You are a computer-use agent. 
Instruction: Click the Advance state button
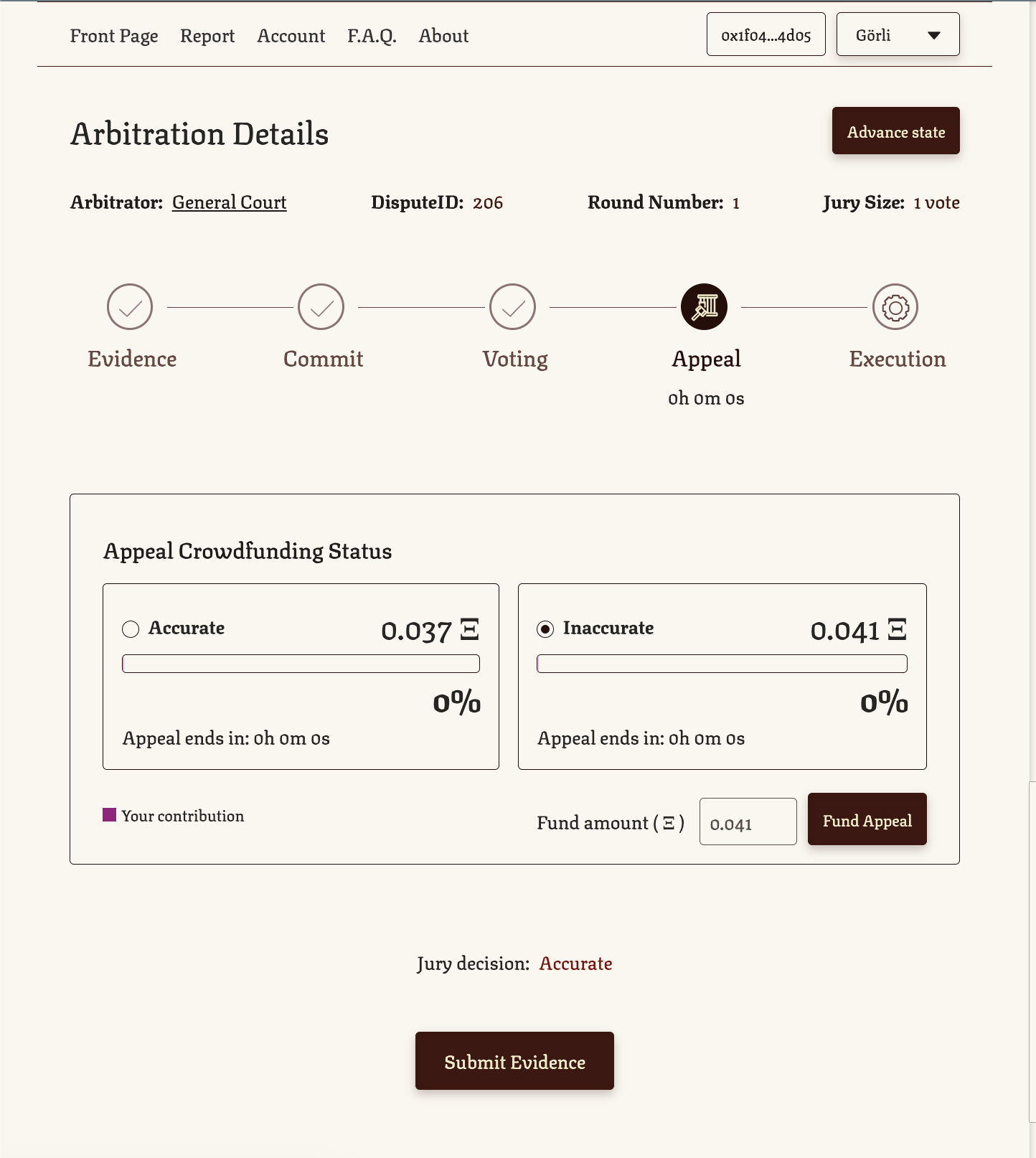click(895, 131)
